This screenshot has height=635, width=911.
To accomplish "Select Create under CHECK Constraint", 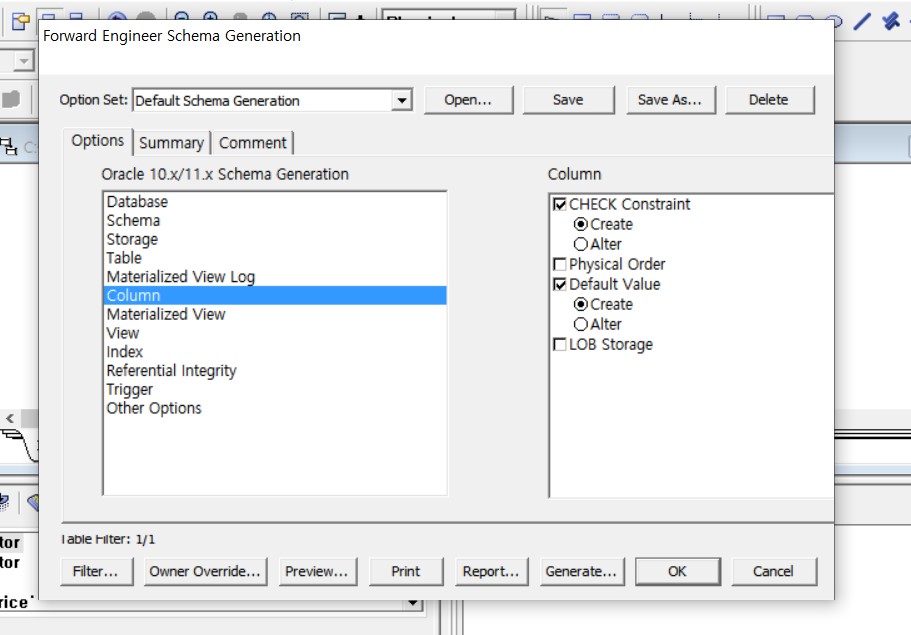I will (x=580, y=224).
